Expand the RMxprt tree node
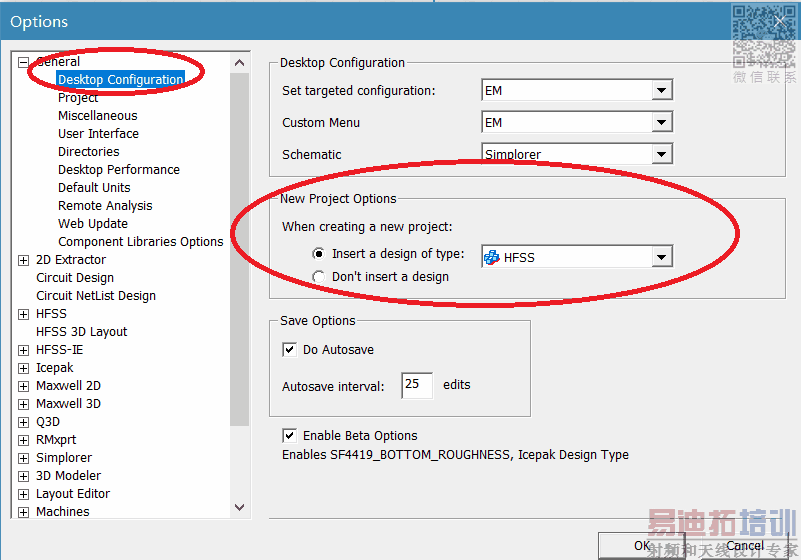801x560 pixels. [23, 440]
